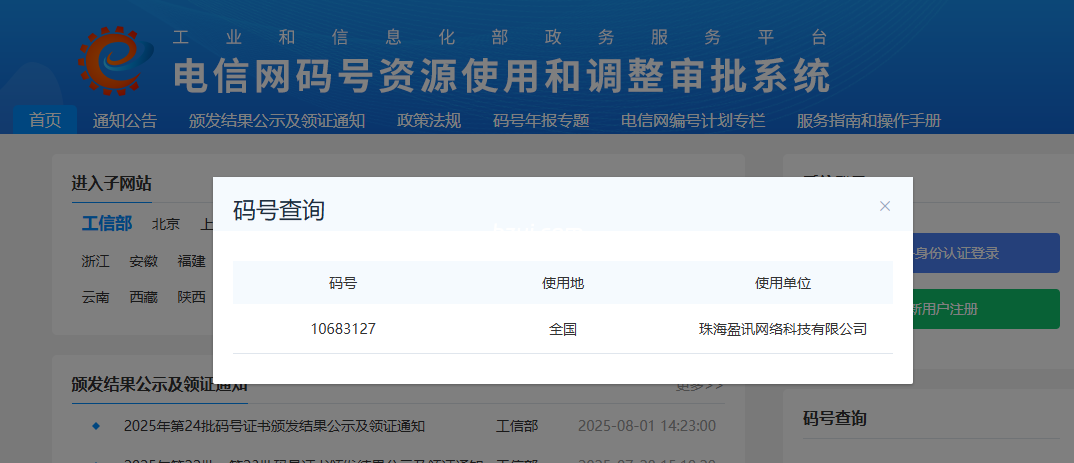Select 西藏 sub-site link
1074x463 pixels.
(143, 297)
